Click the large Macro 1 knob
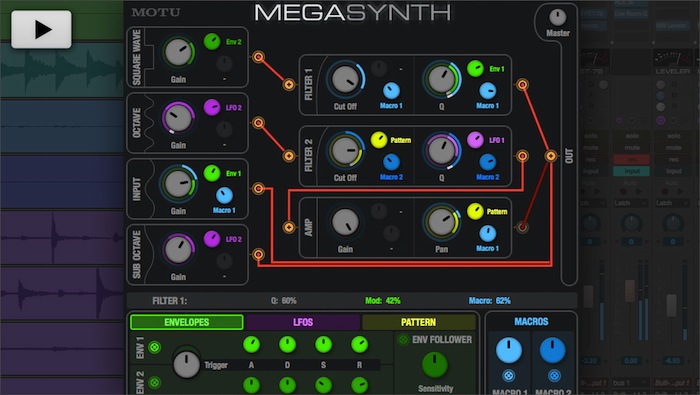The width and height of the screenshot is (700, 395). (x=508, y=350)
